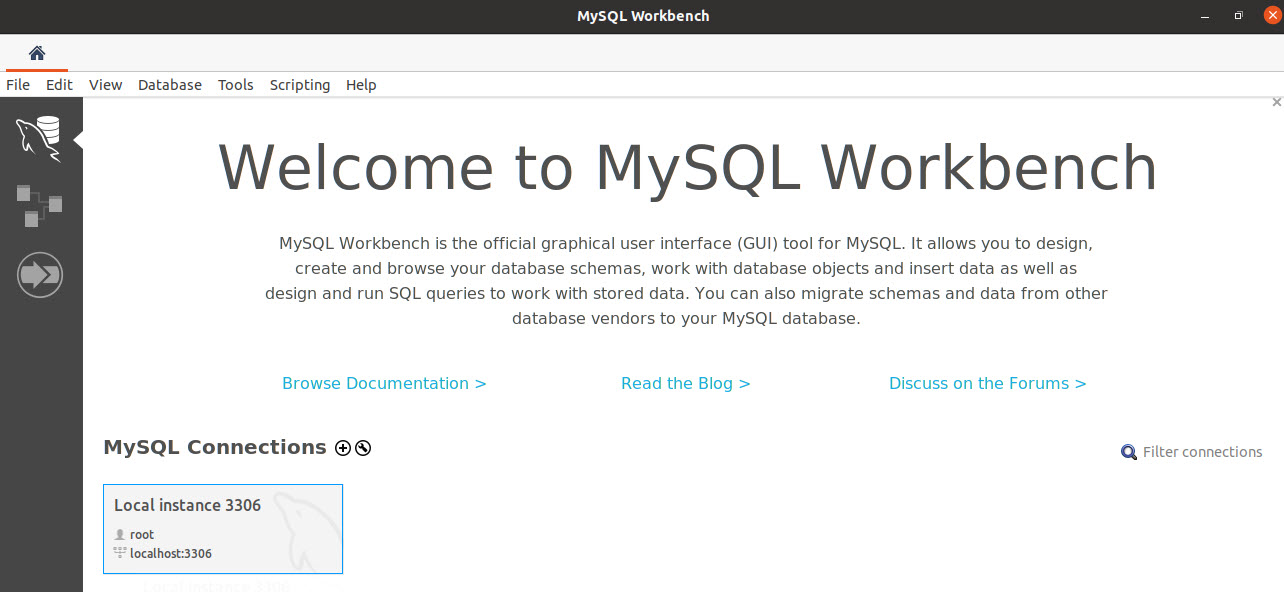Open the Migration wizard sidebar icon
Viewport: 1284px width, 592px height.
40,274
